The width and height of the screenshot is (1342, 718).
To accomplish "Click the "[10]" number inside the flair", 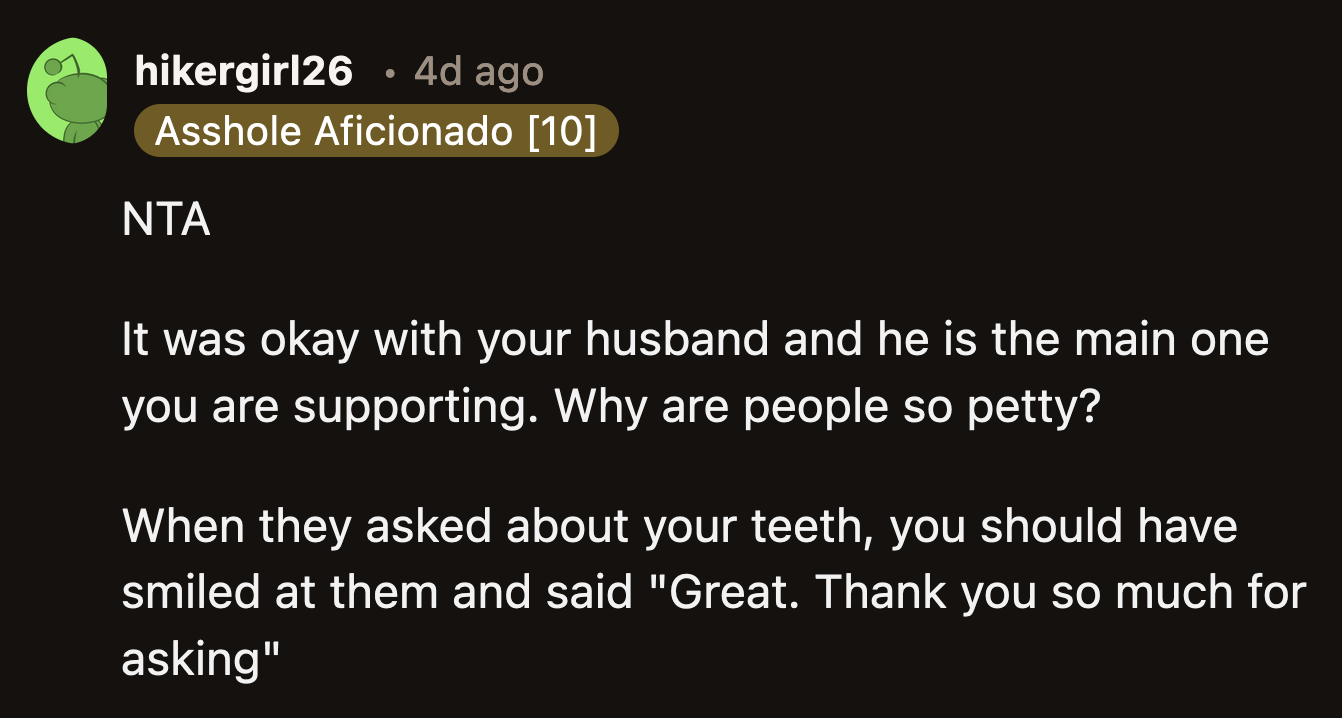I will [564, 130].
